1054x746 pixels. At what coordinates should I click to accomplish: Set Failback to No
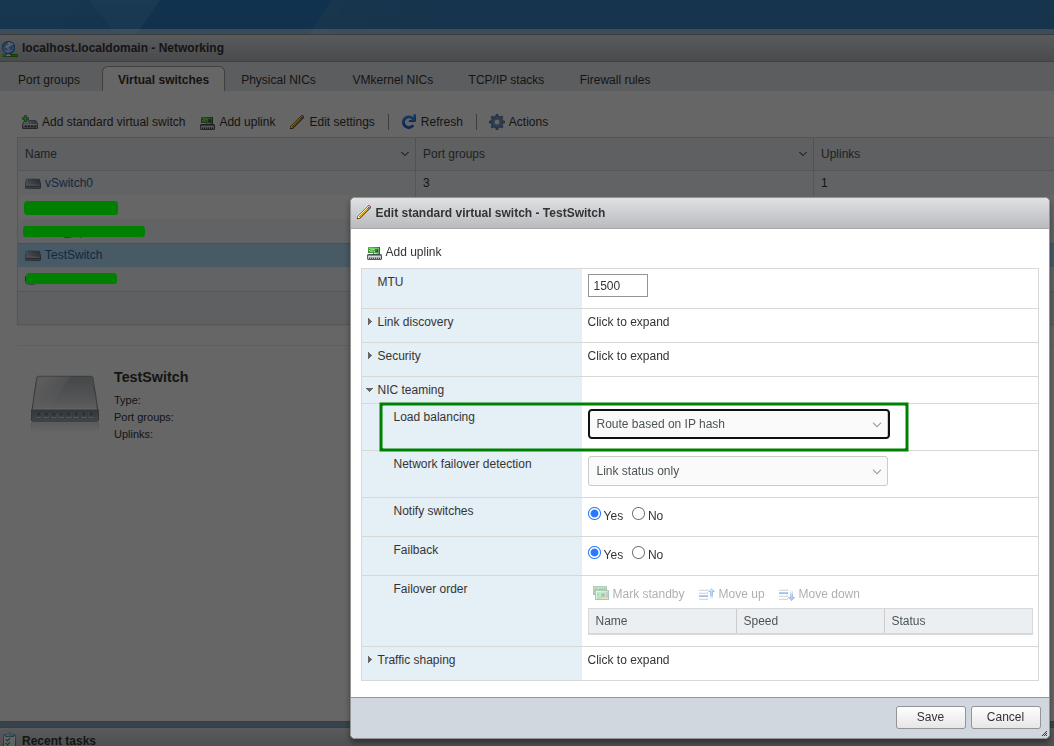(639, 553)
